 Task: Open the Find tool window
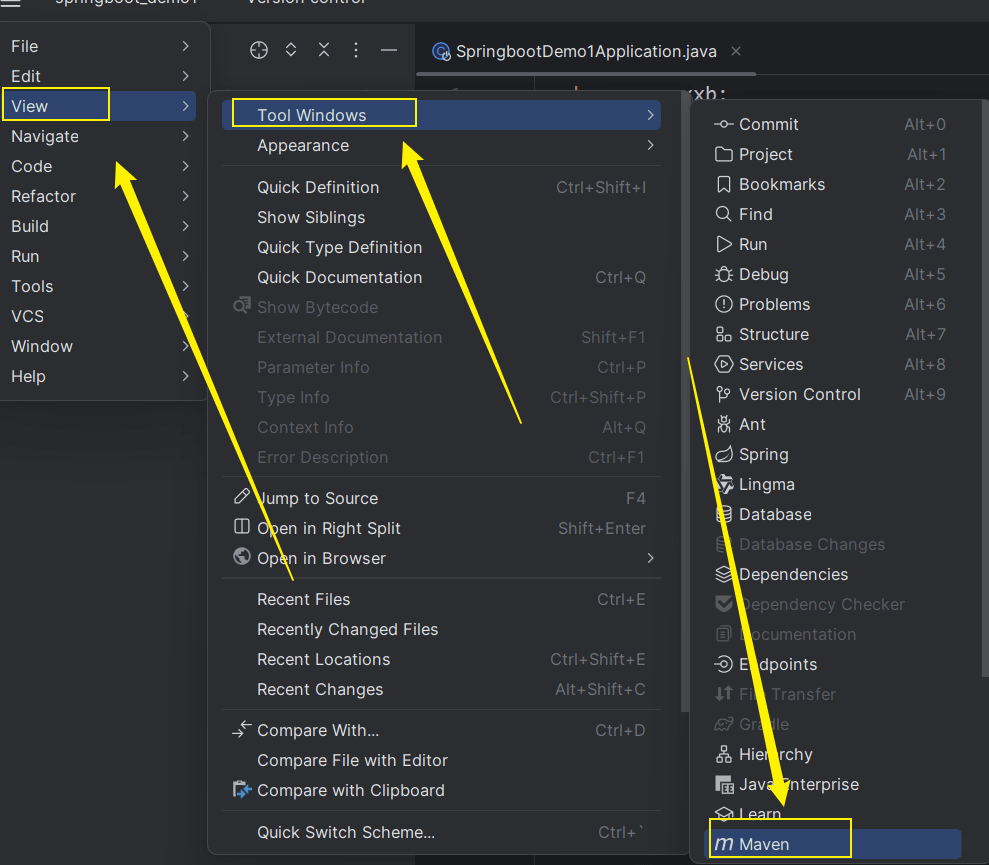point(832,214)
